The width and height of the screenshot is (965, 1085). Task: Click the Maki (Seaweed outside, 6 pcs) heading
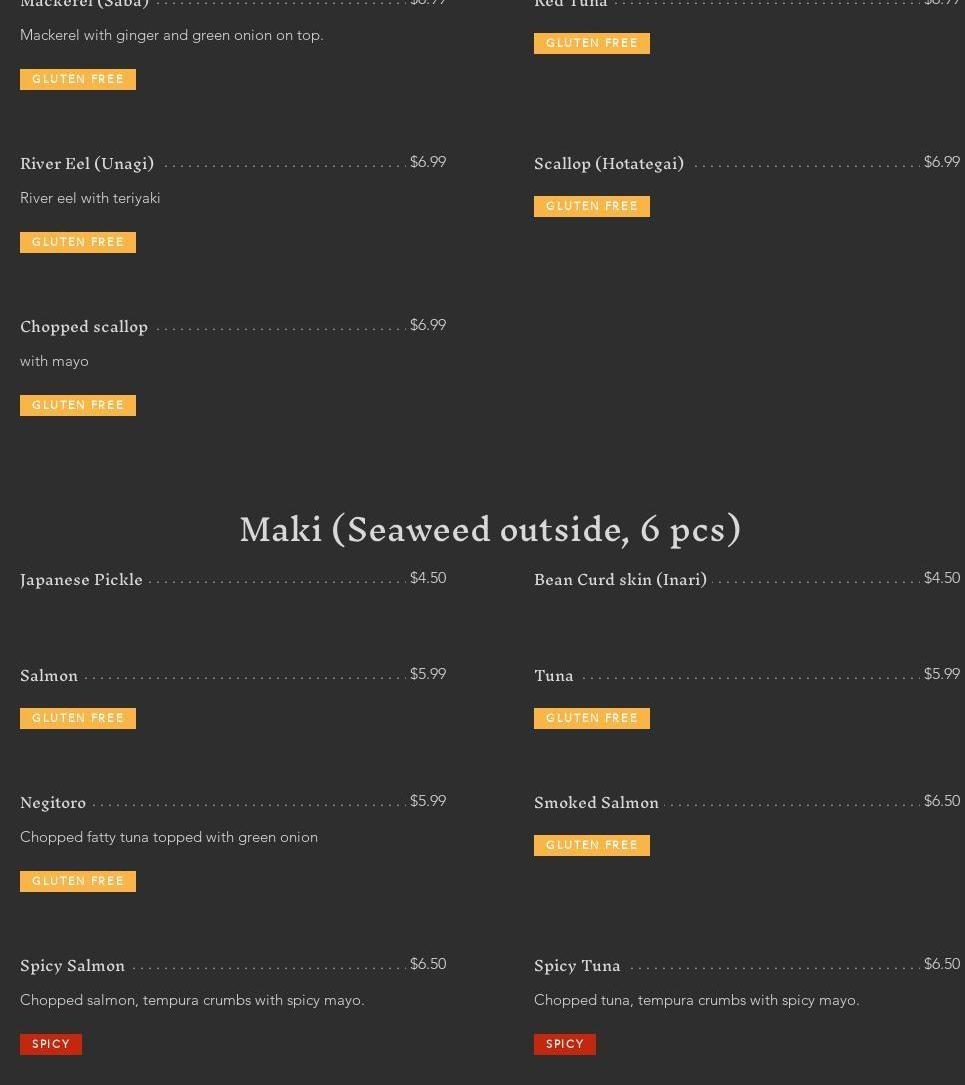coord(490,529)
